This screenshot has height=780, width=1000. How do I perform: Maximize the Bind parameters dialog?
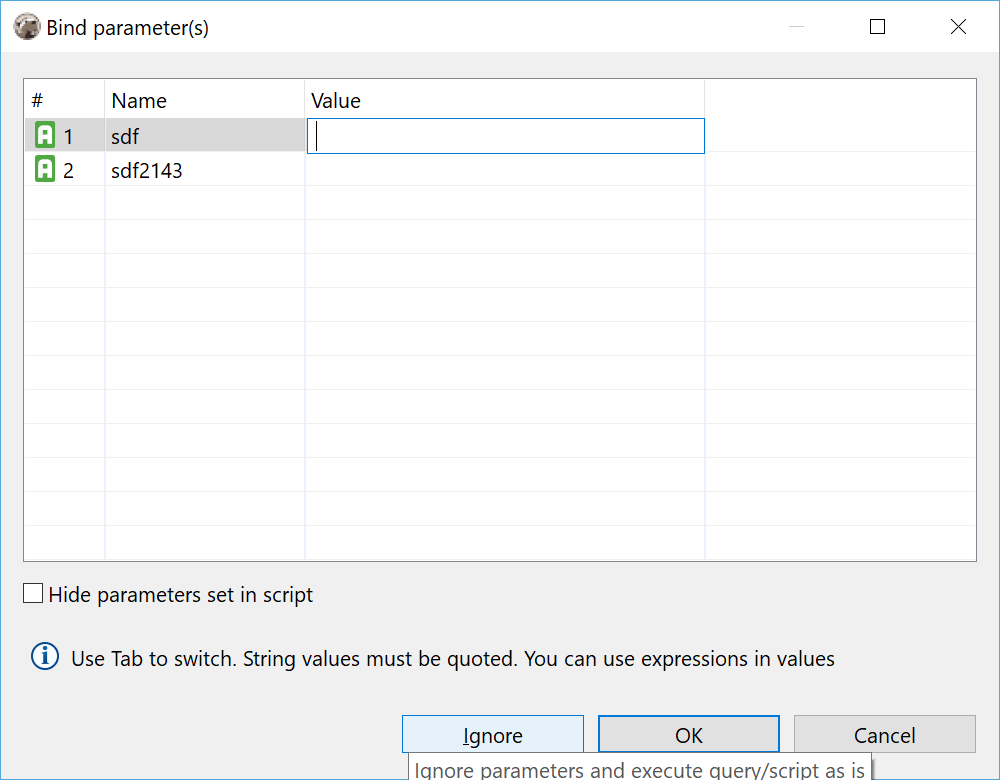point(877,27)
